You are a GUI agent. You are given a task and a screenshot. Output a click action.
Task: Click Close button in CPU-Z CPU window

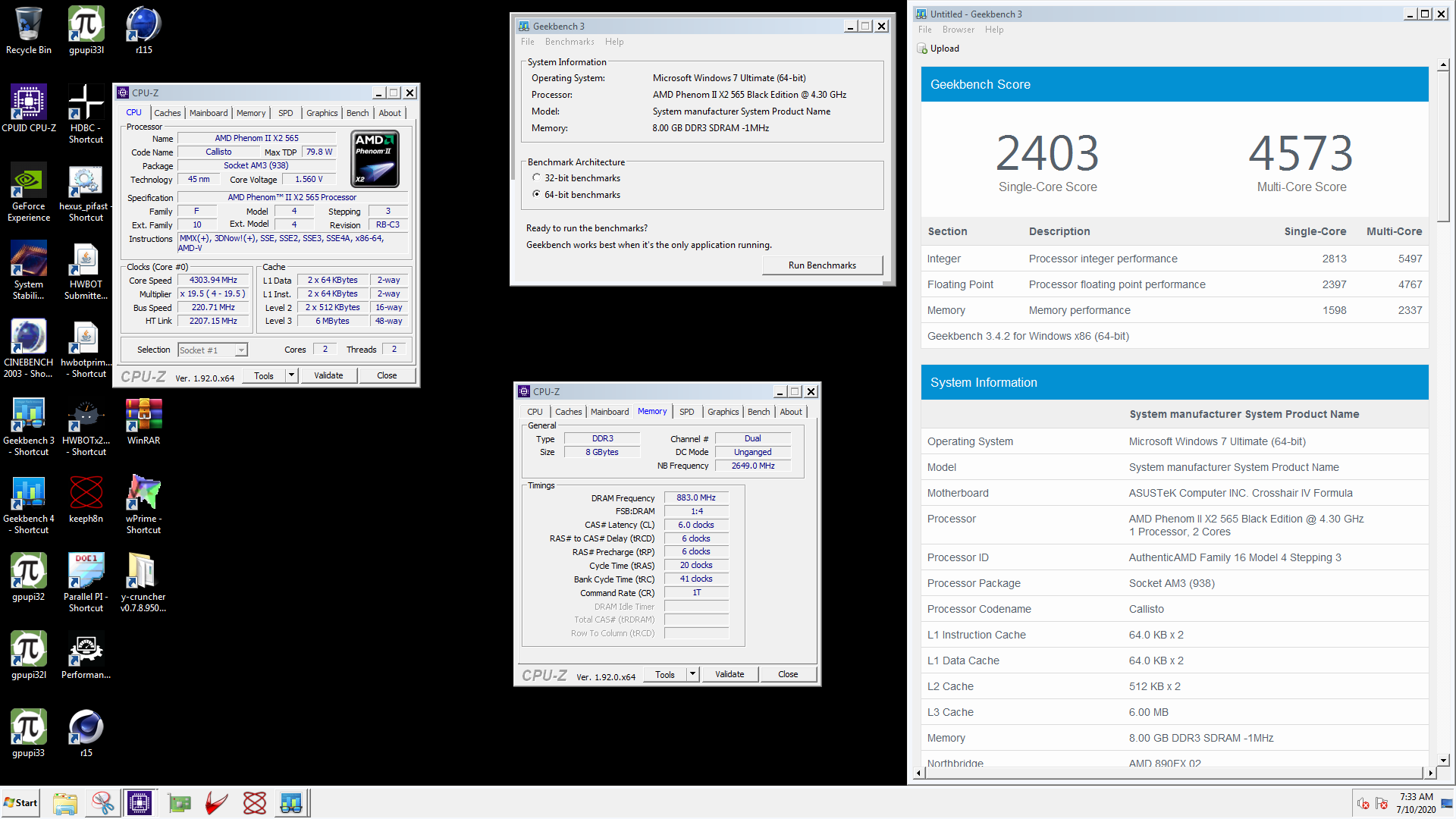tap(387, 375)
